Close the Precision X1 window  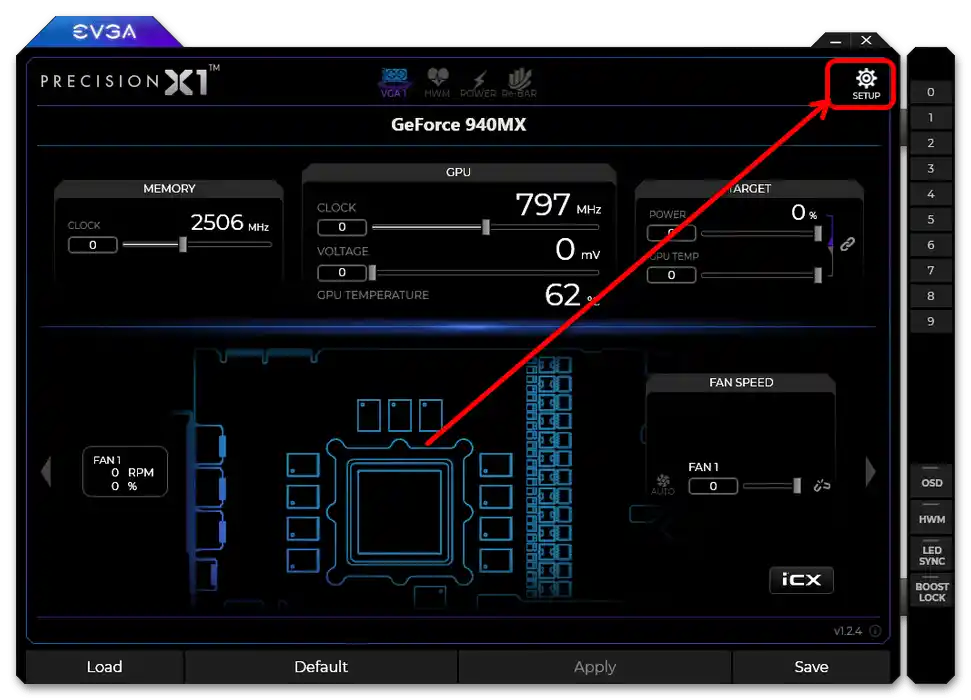tap(866, 40)
